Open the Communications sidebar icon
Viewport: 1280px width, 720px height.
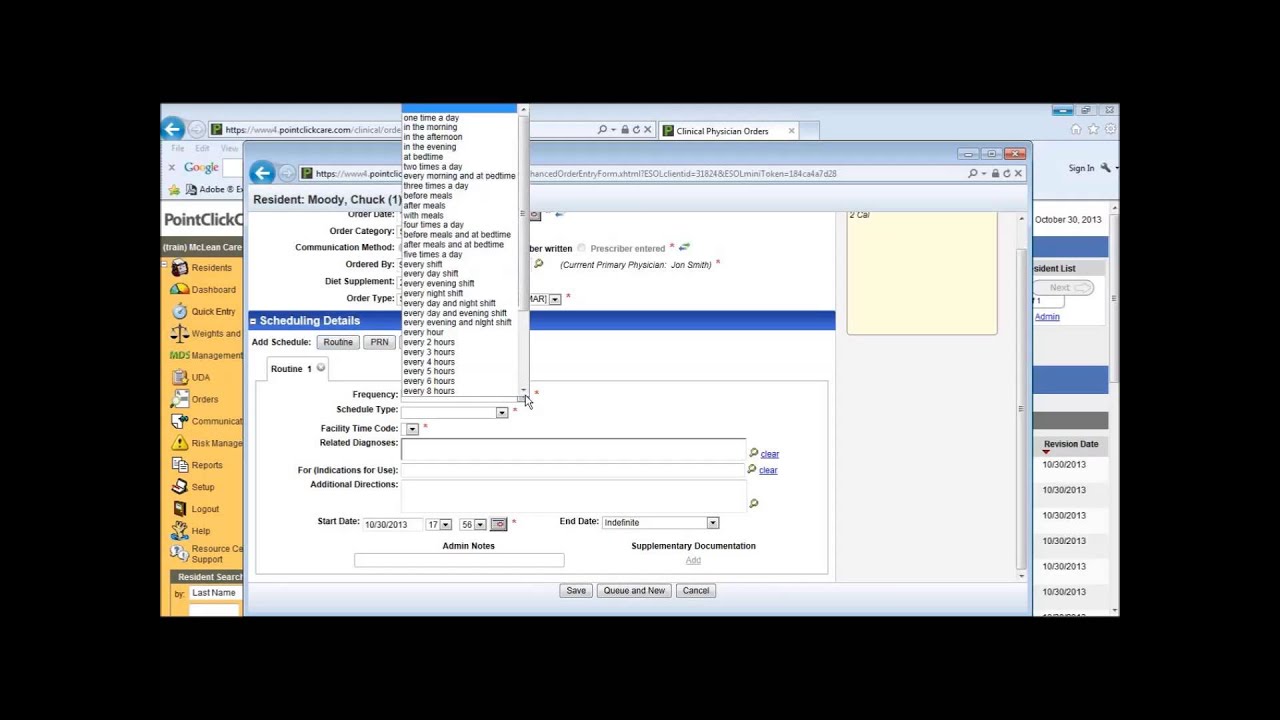point(179,422)
